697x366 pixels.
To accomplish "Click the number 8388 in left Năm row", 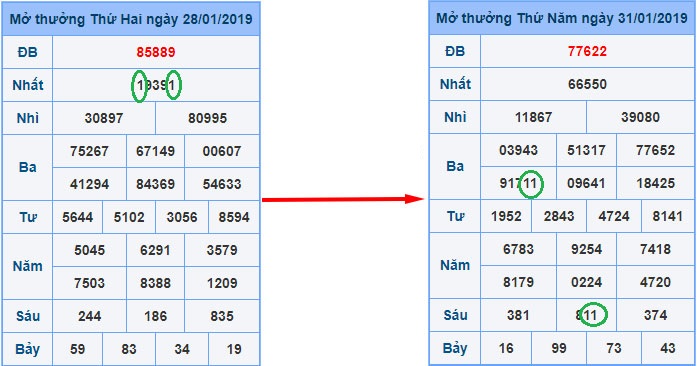I will (155, 283).
